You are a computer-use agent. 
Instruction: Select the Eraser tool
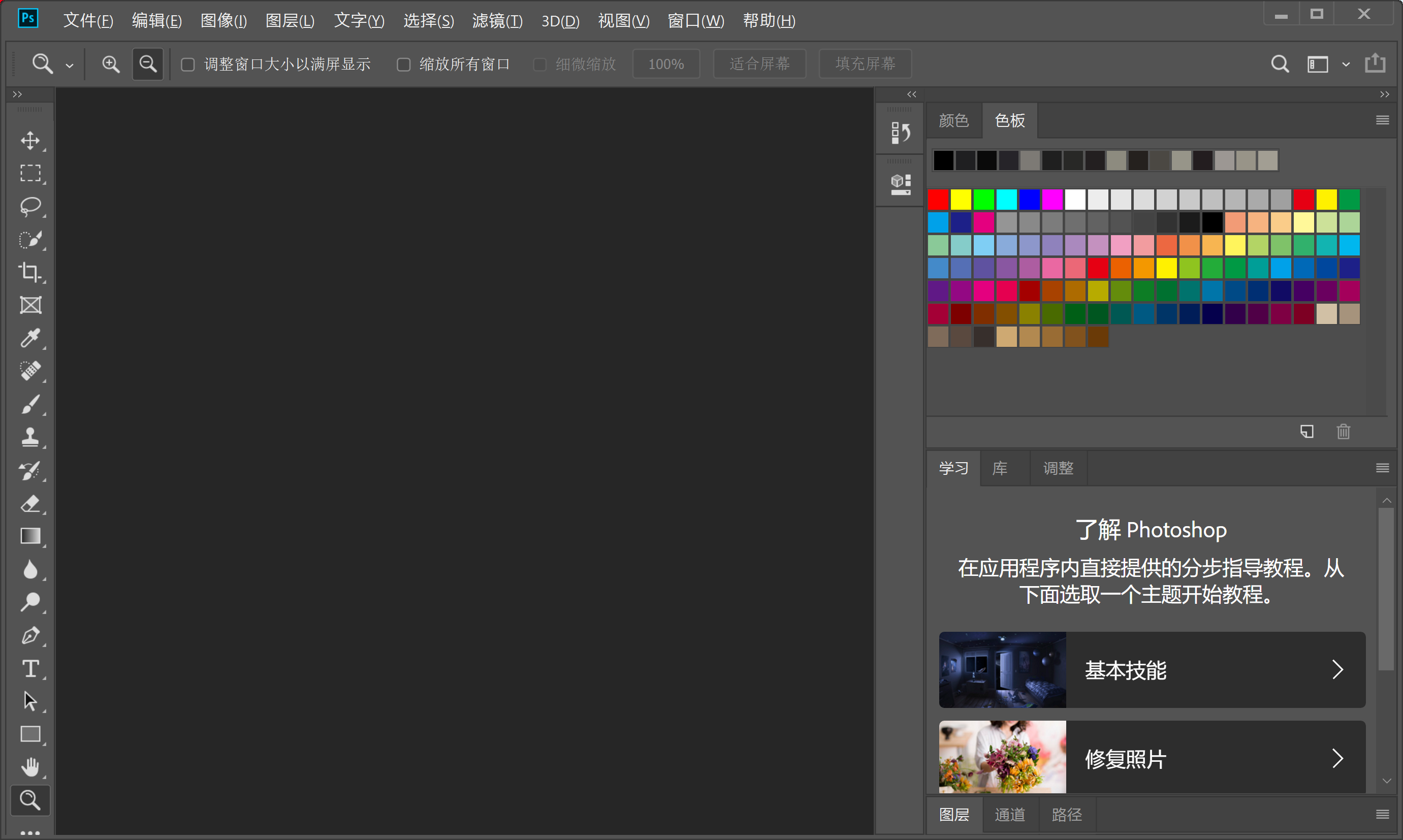[30, 503]
